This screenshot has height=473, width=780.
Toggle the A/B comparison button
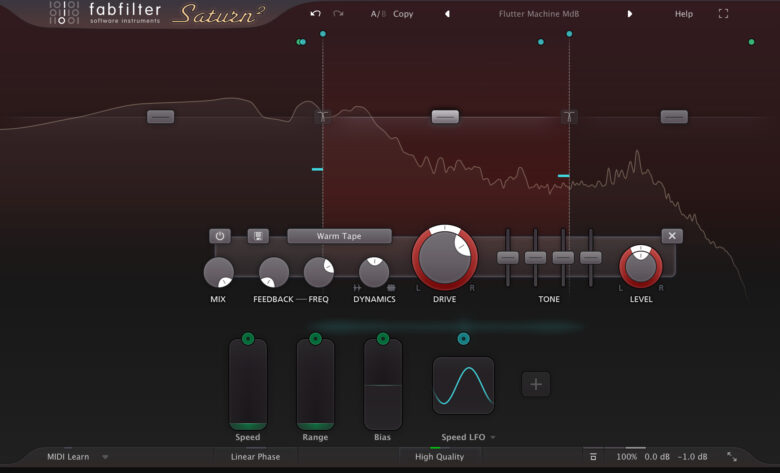pyautogui.click(x=378, y=14)
